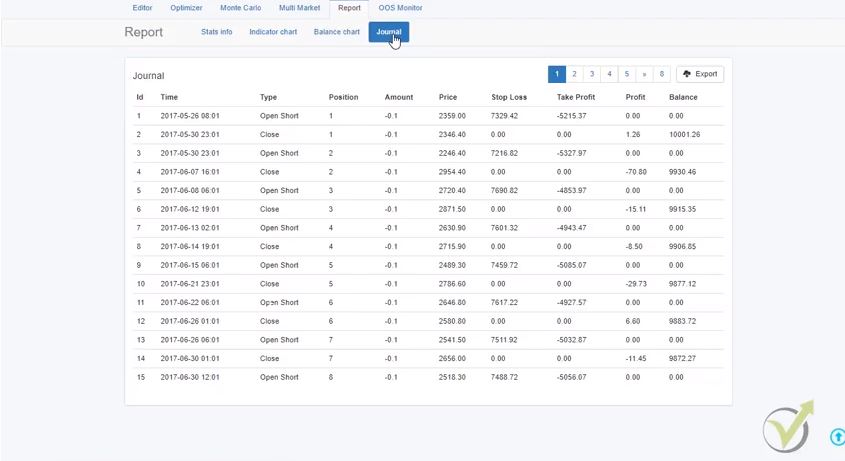
Task: Select time 2017-06-08 06:01 cell
Action: [190, 190]
